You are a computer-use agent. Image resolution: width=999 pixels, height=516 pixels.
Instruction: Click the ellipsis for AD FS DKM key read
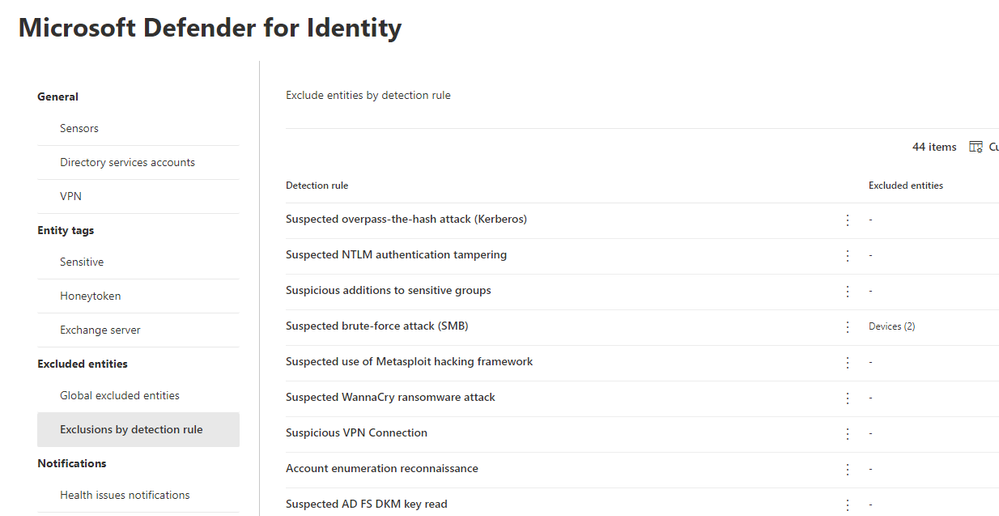click(x=848, y=505)
